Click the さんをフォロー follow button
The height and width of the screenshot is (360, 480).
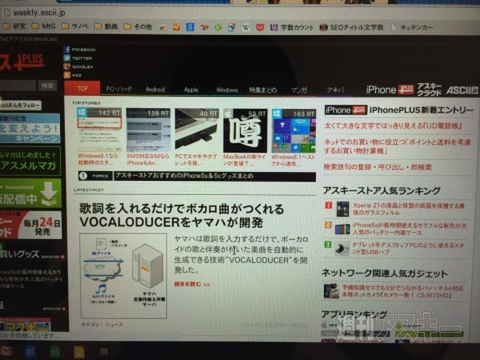pos(21,105)
